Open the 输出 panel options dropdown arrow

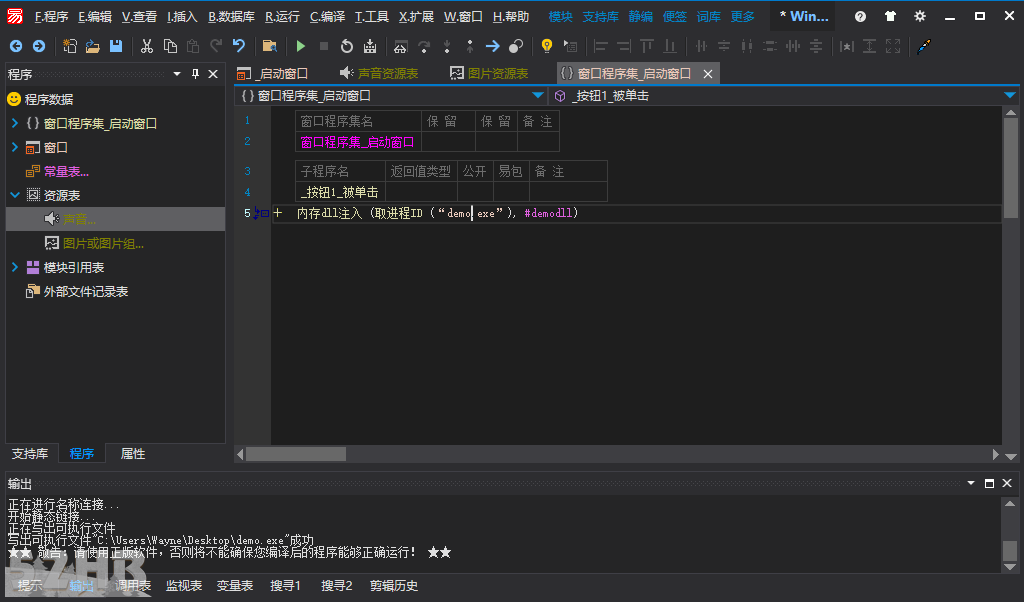(x=971, y=483)
